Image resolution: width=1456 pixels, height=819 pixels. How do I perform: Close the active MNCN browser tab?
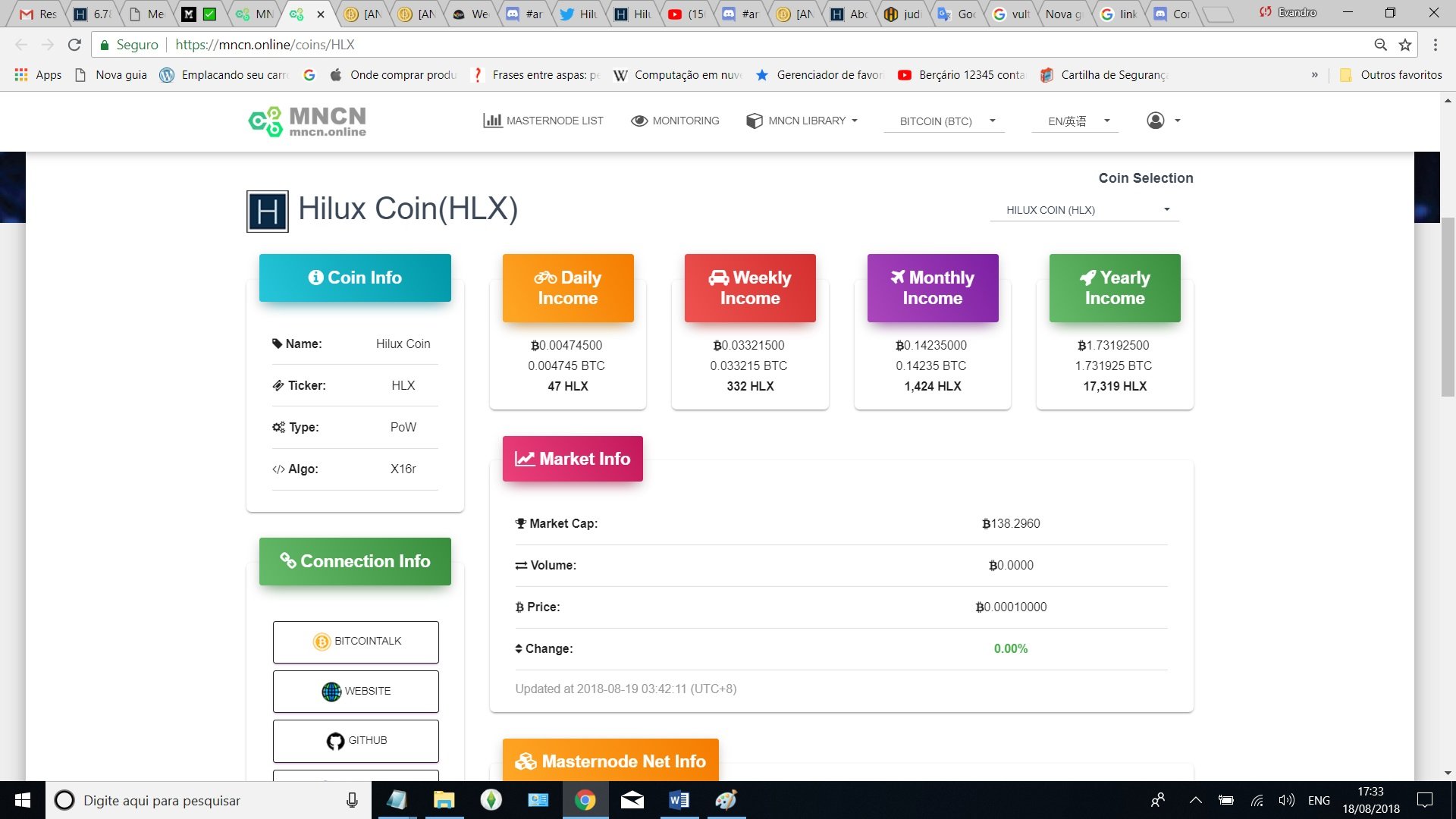[321, 14]
